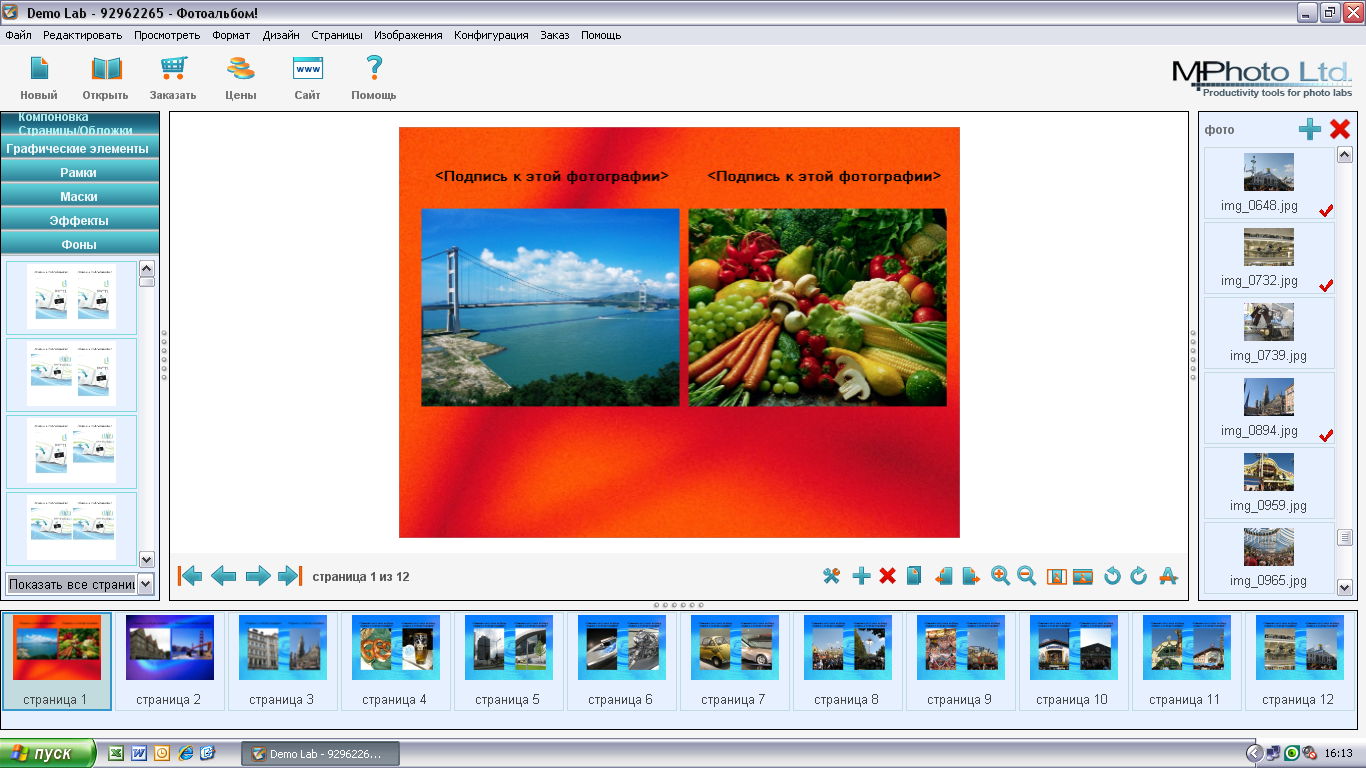This screenshot has width=1366, height=768.
Task: Expand the Эффекты panel section
Action: pos(79,220)
